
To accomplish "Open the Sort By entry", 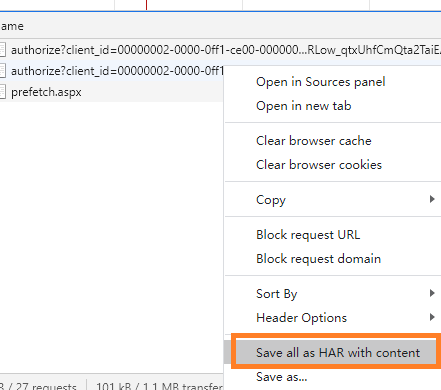I will pos(276,294).
